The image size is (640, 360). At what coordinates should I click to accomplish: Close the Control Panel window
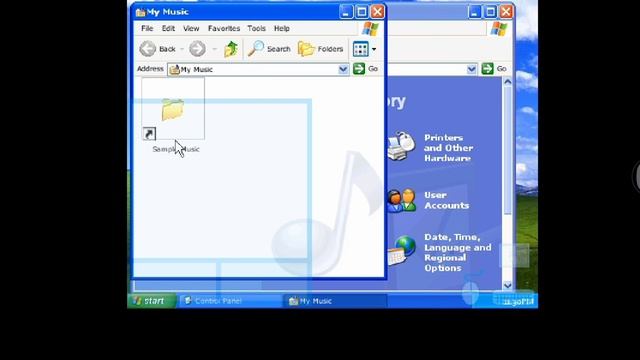[506, 11]
